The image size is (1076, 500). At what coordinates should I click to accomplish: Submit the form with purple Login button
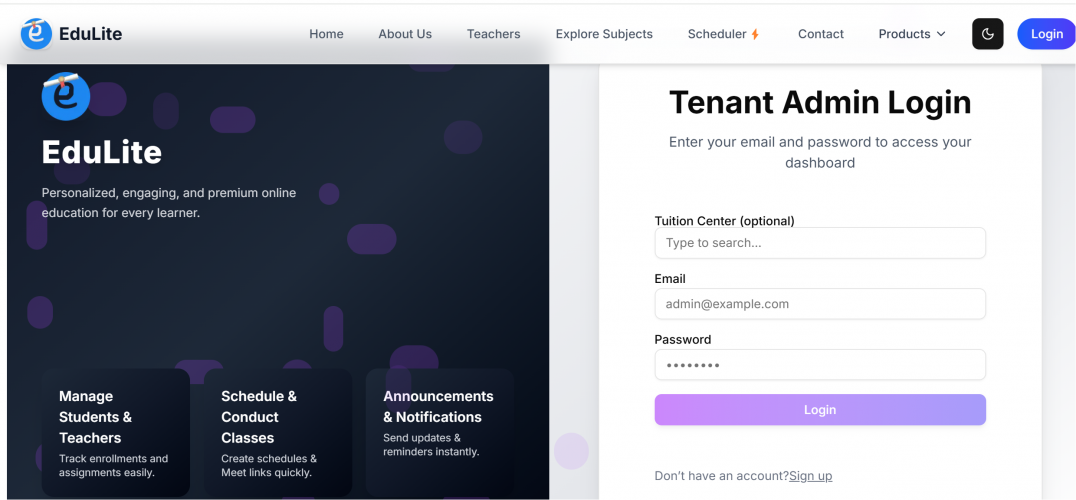pyautogui.click(x=820, y=410)
